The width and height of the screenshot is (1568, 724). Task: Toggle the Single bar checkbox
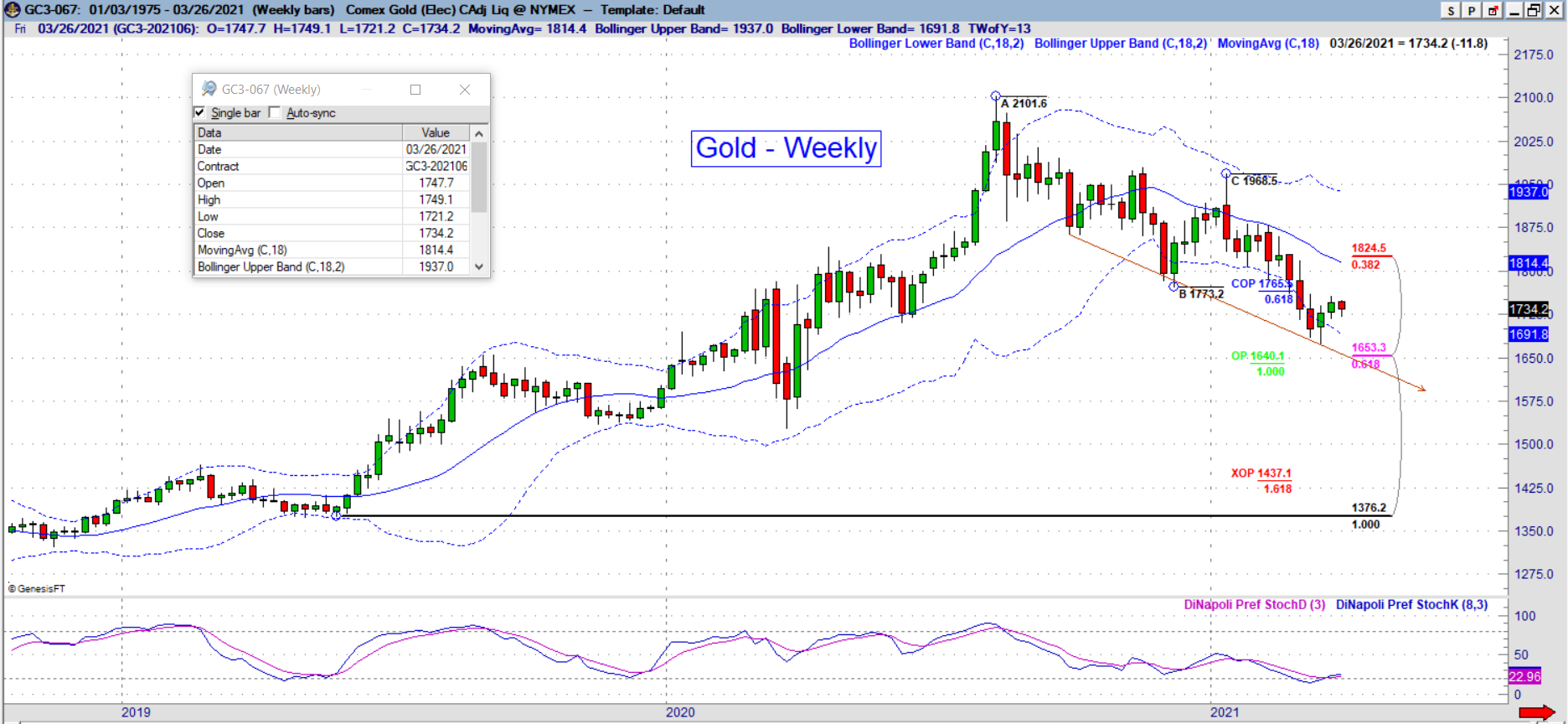pyautogui.click(x=199, y=112)
